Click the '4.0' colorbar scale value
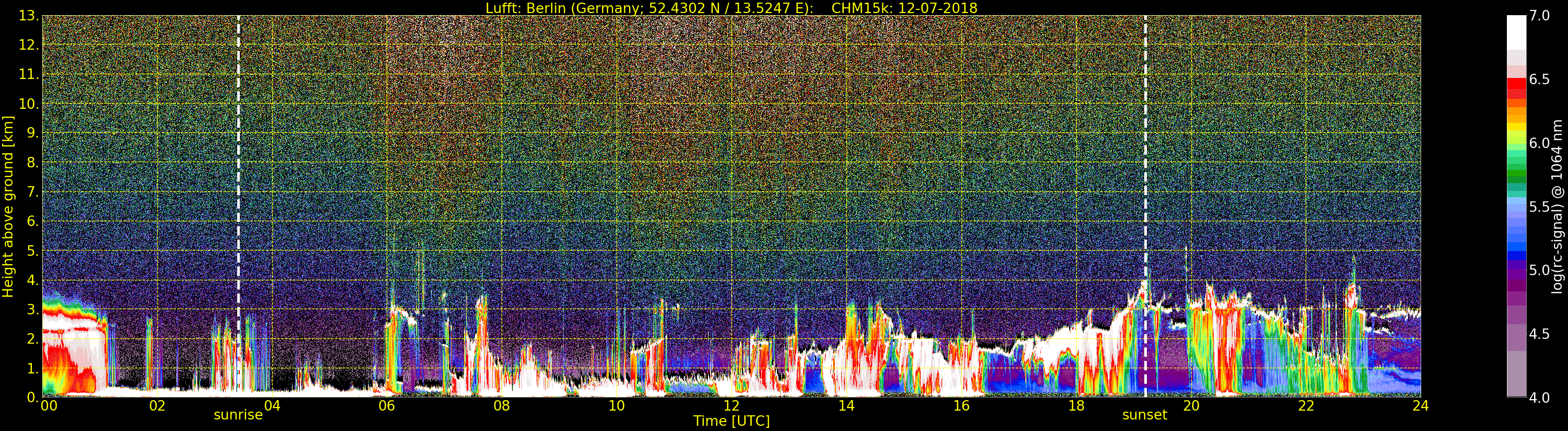 (x=1539, y=398)
